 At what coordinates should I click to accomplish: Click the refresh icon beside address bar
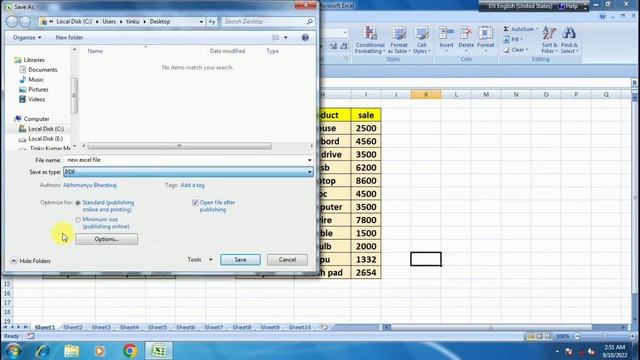pos(212,22)
